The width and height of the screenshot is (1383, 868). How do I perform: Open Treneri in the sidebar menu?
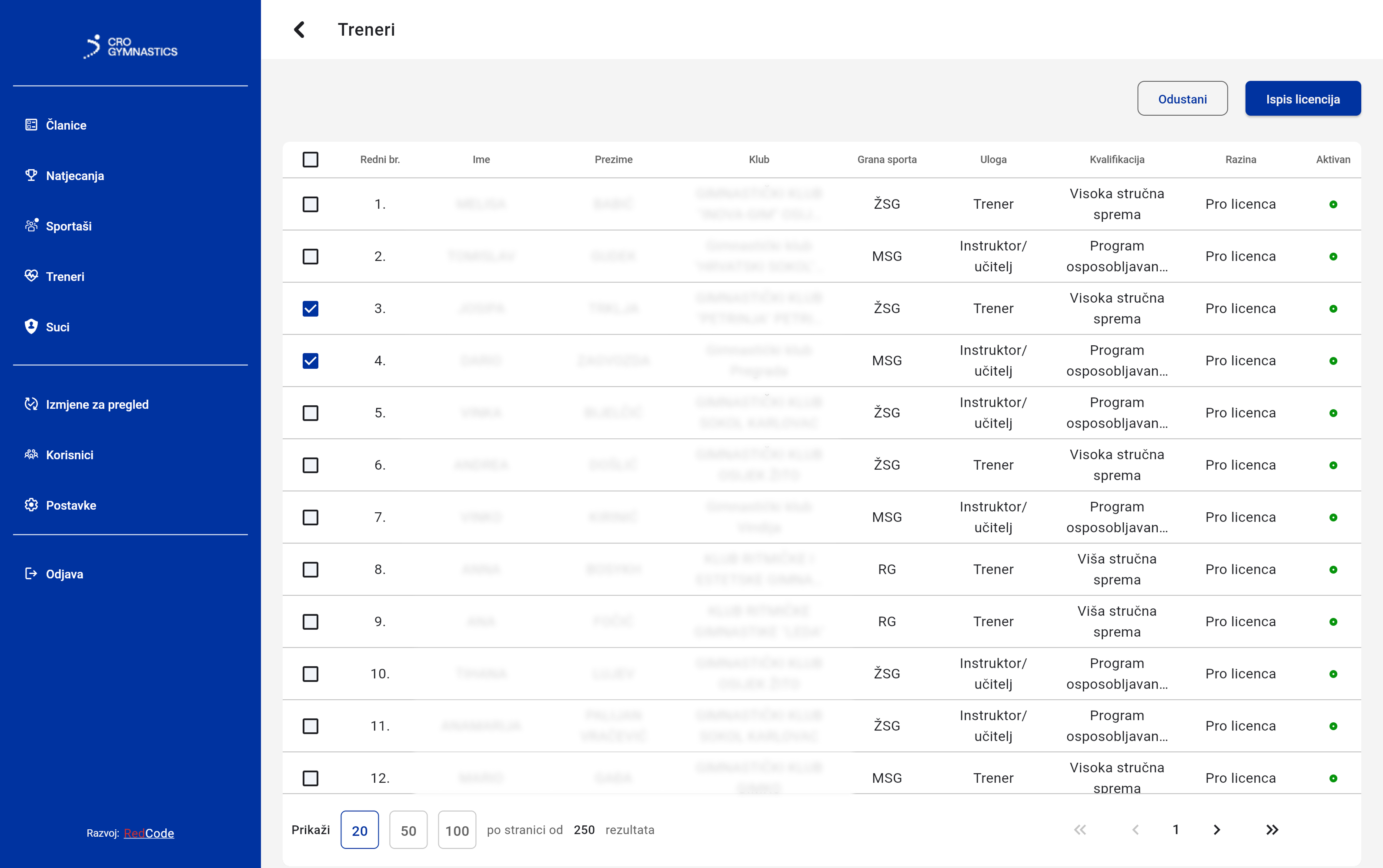[x=65, y=277]
